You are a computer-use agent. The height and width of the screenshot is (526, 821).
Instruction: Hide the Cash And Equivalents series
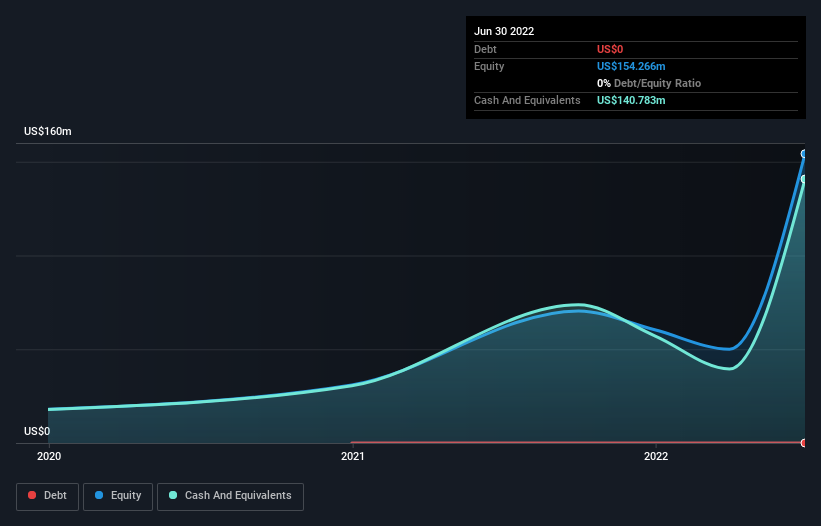pyautogui.click(x=230, y=496)
